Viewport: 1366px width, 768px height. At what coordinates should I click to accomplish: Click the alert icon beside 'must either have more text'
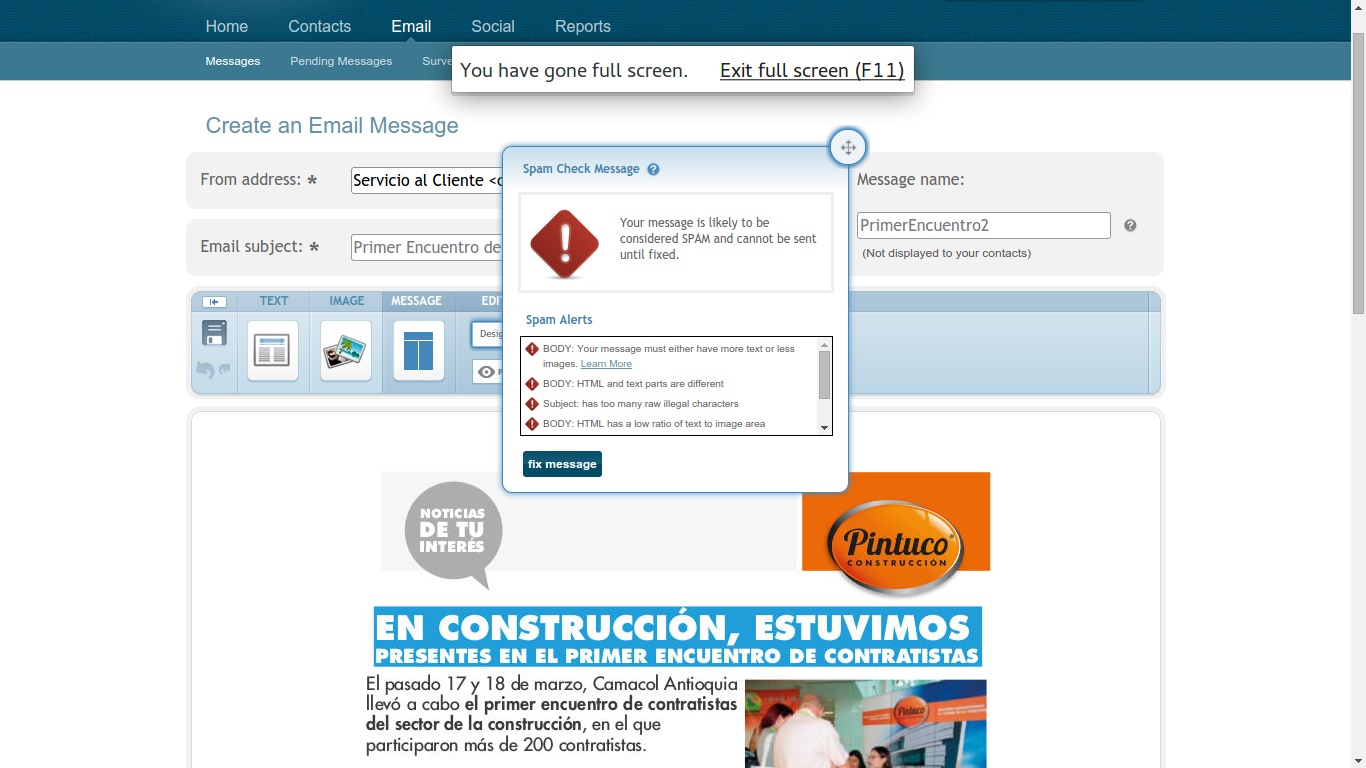click(532, 349)
